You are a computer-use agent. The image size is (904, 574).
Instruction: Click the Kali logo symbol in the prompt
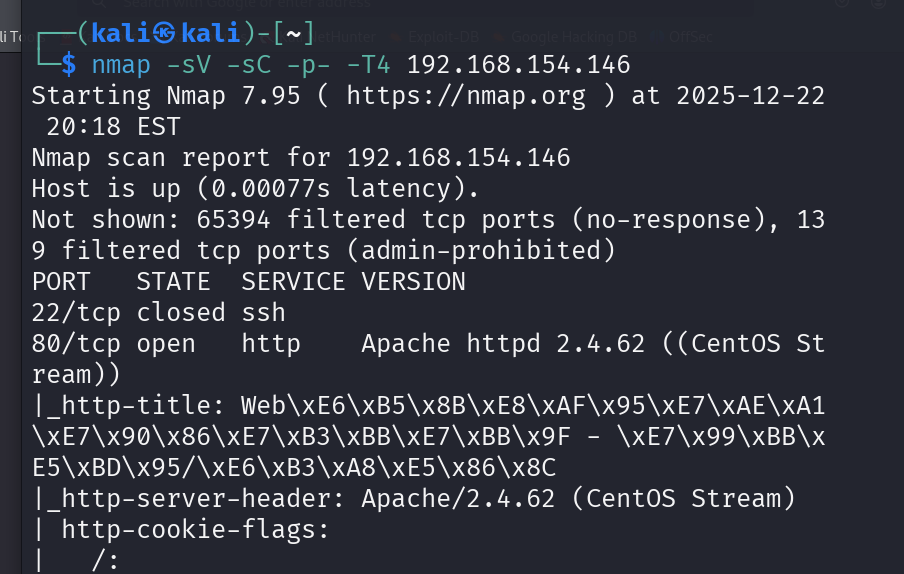tap(165, 33)
